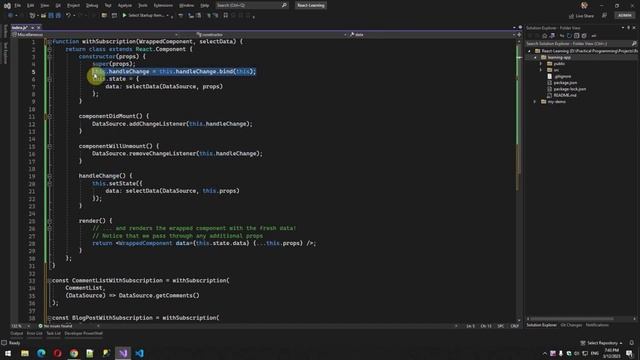Toggle auto-hide pin on Solution Explorer panel

point(629,28)
